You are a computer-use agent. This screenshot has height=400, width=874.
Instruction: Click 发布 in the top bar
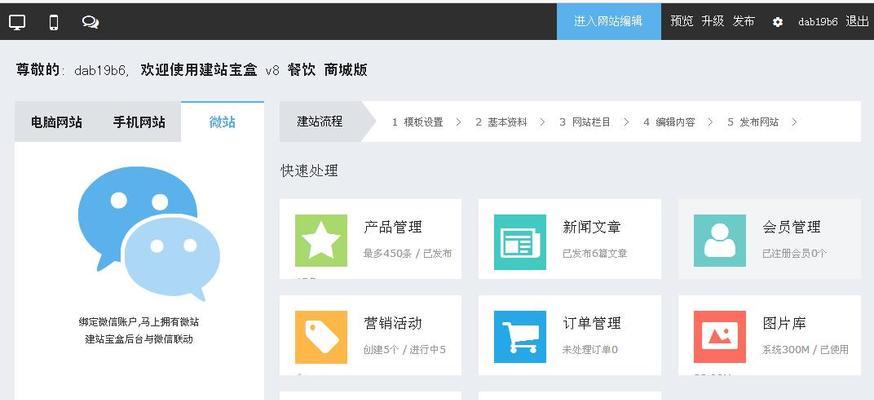744,21
